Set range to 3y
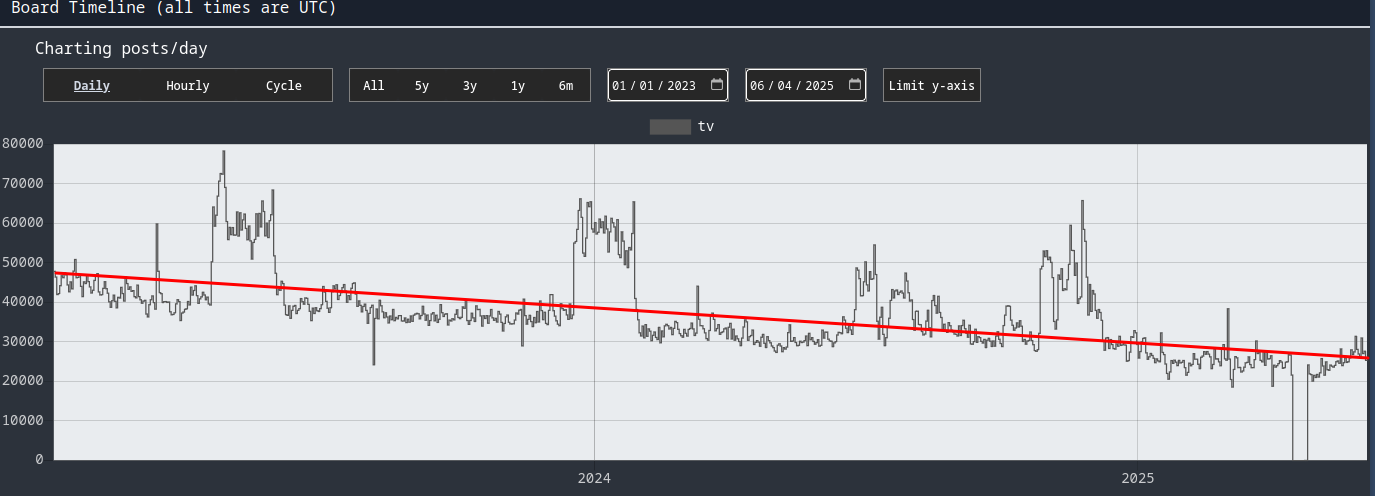Screen dimensions: 1375x496 pyautogui.click(x=470, y=86)
